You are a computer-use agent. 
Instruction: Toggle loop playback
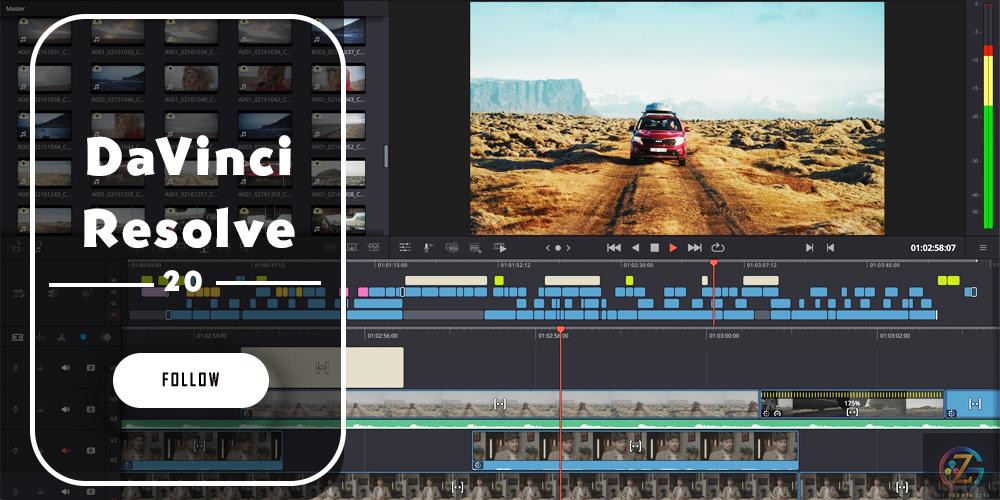pos(718,247)
